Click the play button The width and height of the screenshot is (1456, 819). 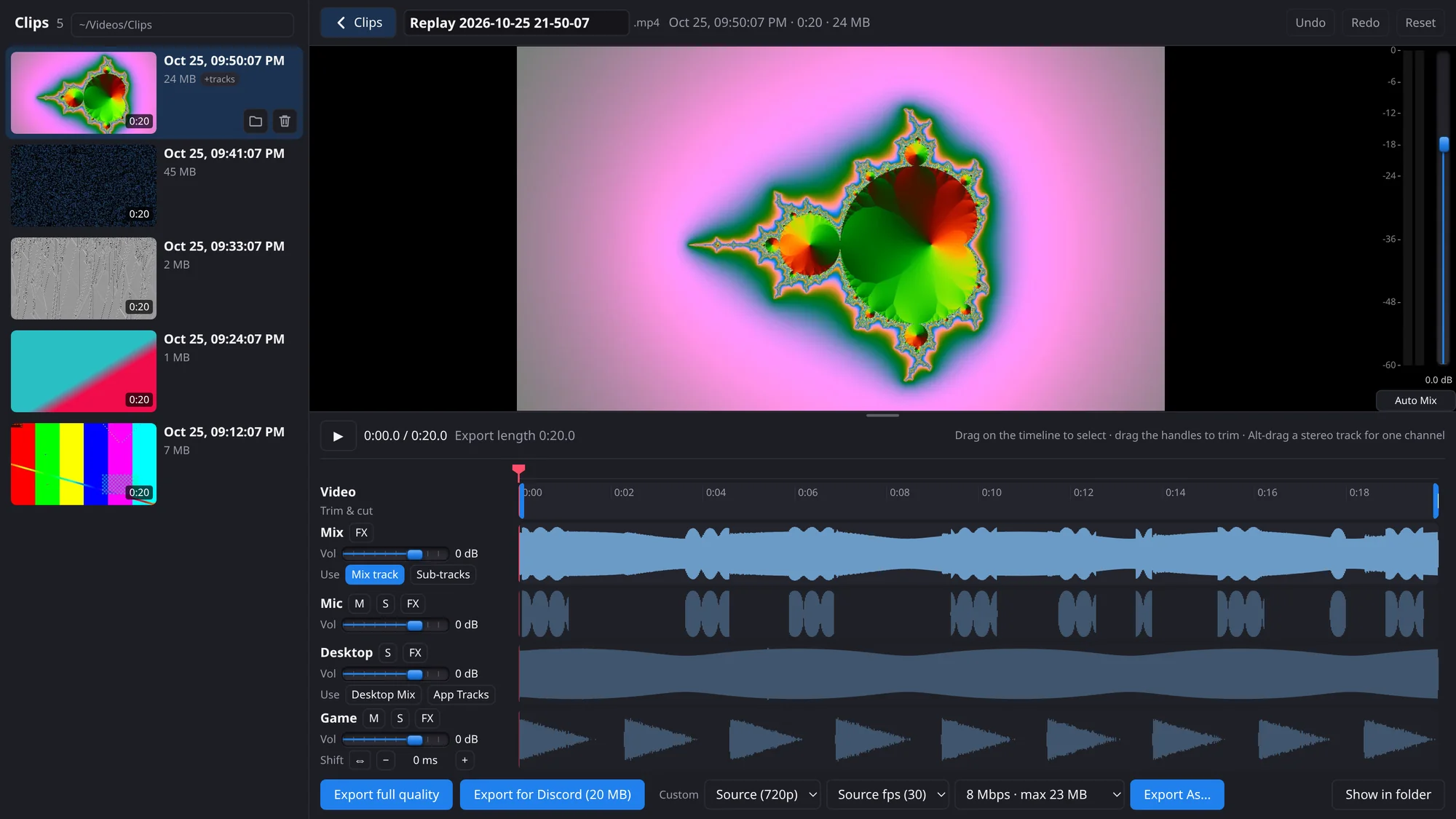(338, 436)
